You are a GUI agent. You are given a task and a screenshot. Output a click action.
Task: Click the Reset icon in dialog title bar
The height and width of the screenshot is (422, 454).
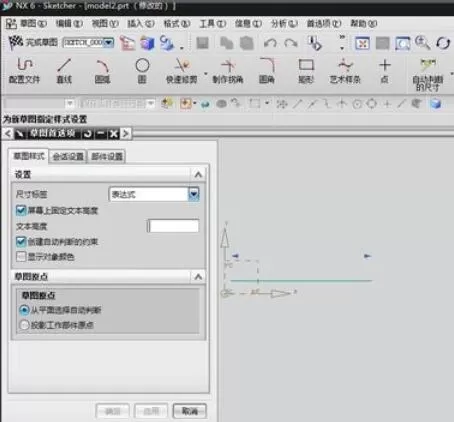[x=88, y=134]
